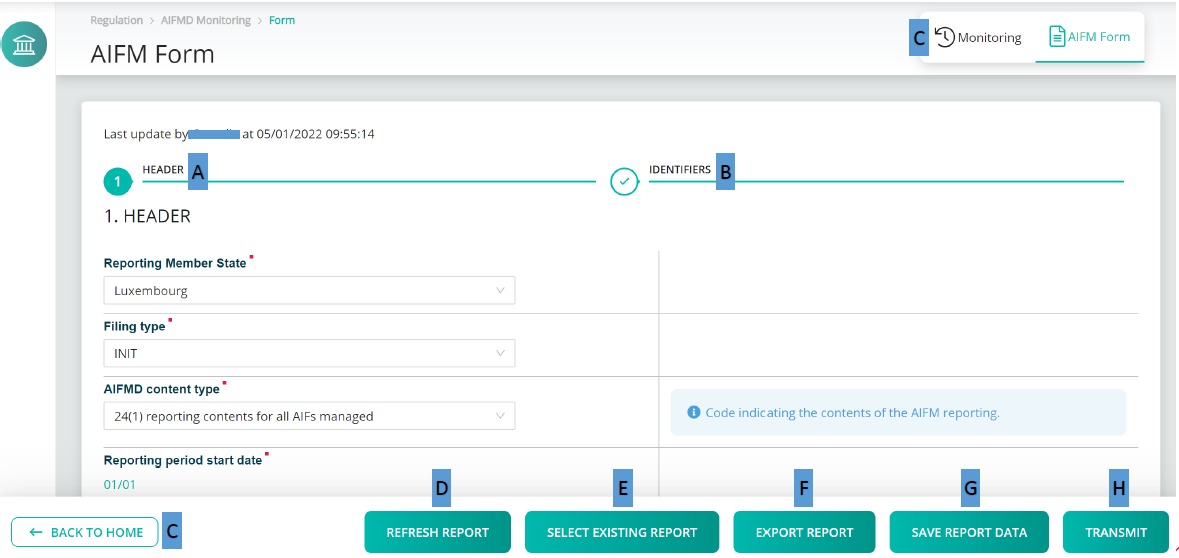The image size is (1179, 558).
Task: Expand the Filing type dropdown arrow
Action: click(501, 353)
